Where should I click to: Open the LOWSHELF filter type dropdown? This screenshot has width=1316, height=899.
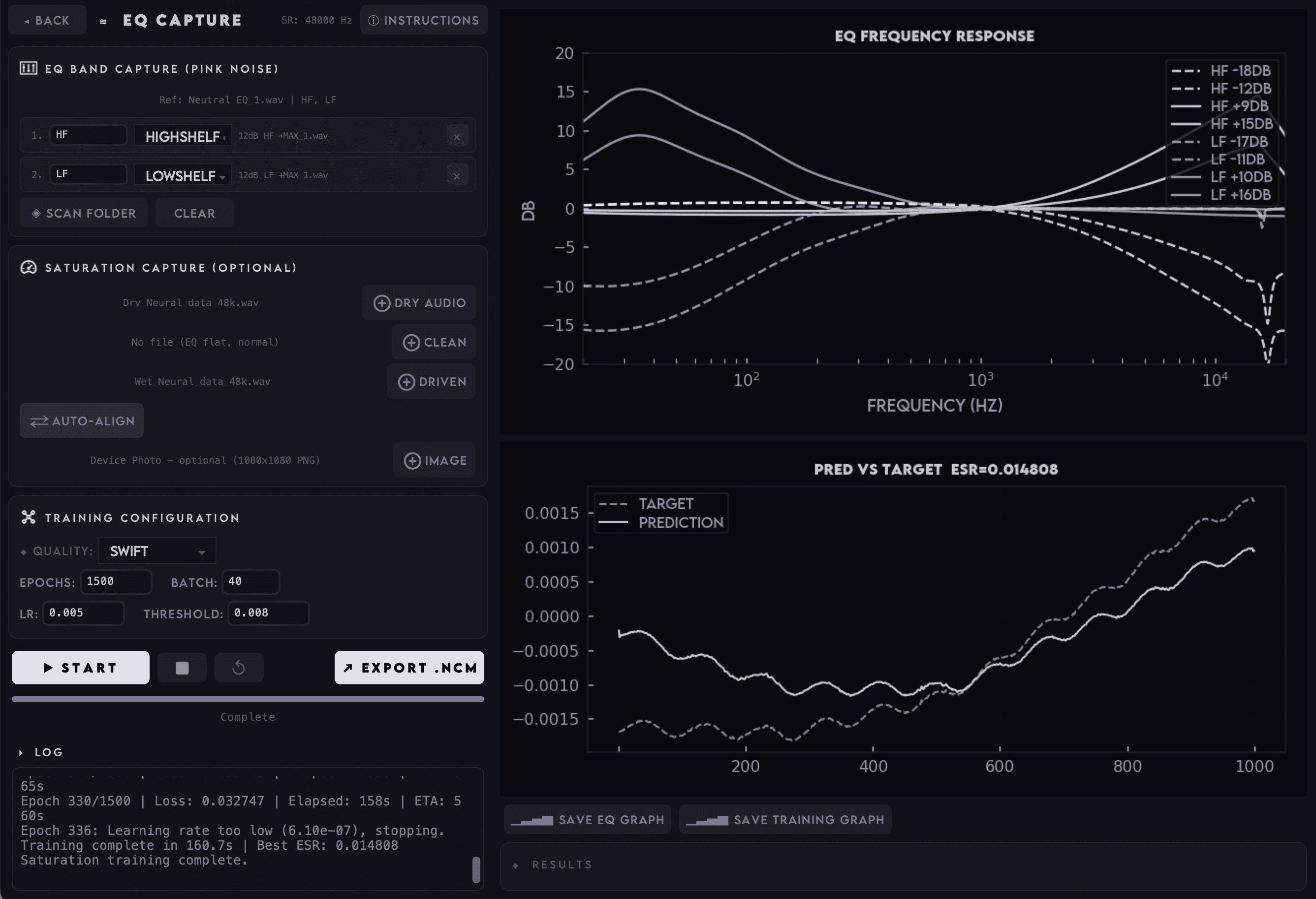point(182,176)
